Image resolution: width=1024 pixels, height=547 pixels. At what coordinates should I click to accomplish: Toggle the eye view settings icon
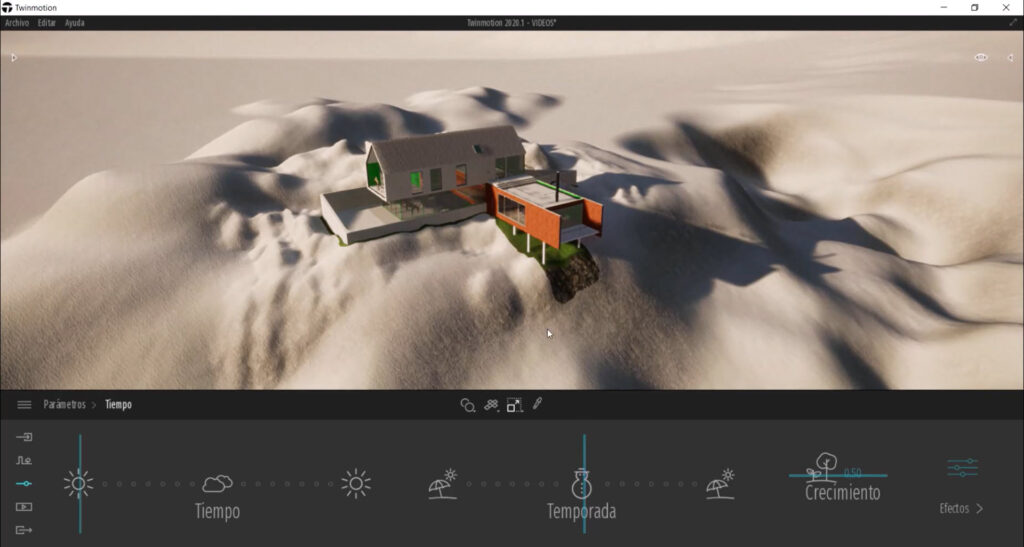coord(981,58)
